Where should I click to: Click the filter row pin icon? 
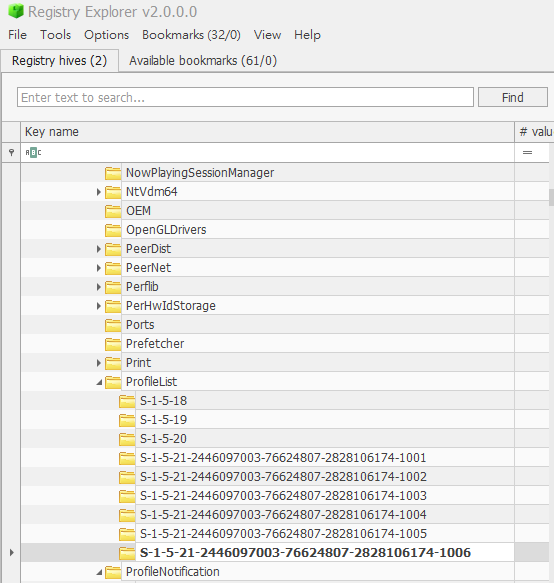[x=12, y=152]
